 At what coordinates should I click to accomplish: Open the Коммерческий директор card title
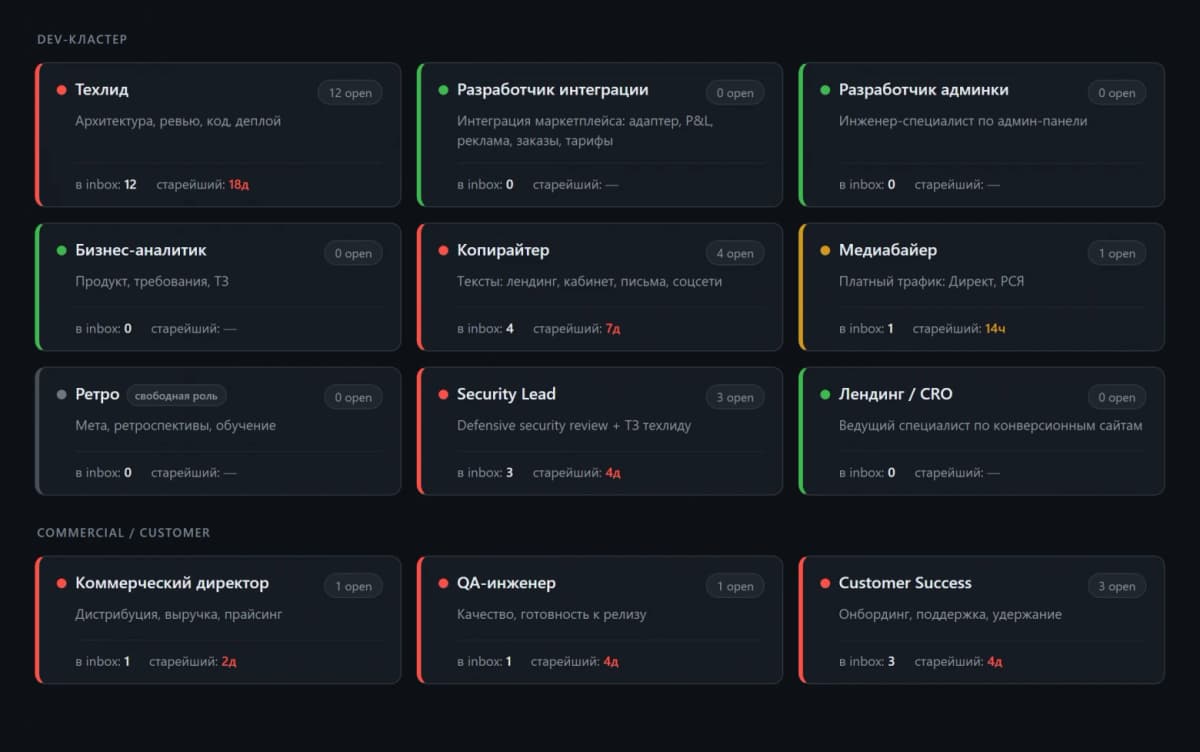tap(172, 583)
